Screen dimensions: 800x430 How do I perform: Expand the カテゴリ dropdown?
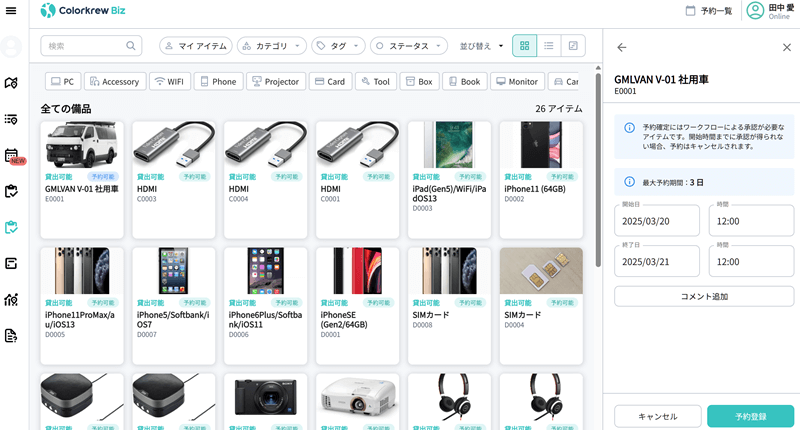click(271, 46)
